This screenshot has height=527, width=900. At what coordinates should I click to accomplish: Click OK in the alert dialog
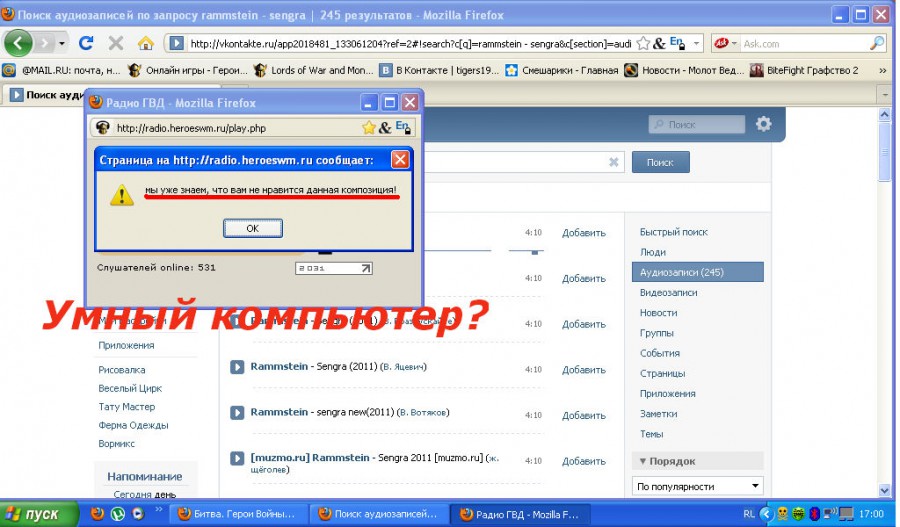point(253,228)
